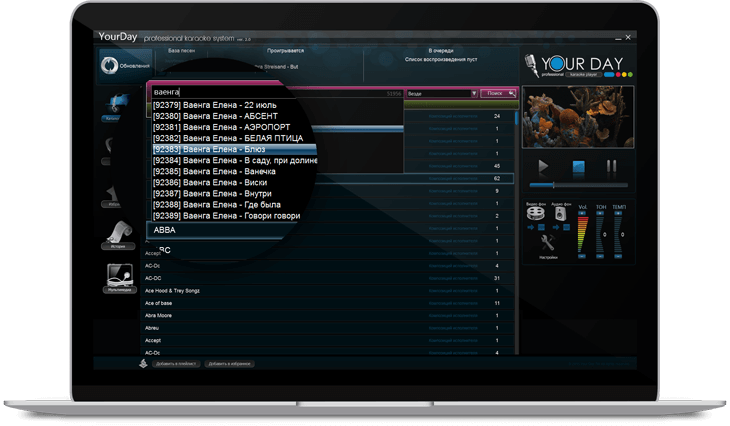Select suggestion Ваенга Елена - Блюз

coord(225,149)
